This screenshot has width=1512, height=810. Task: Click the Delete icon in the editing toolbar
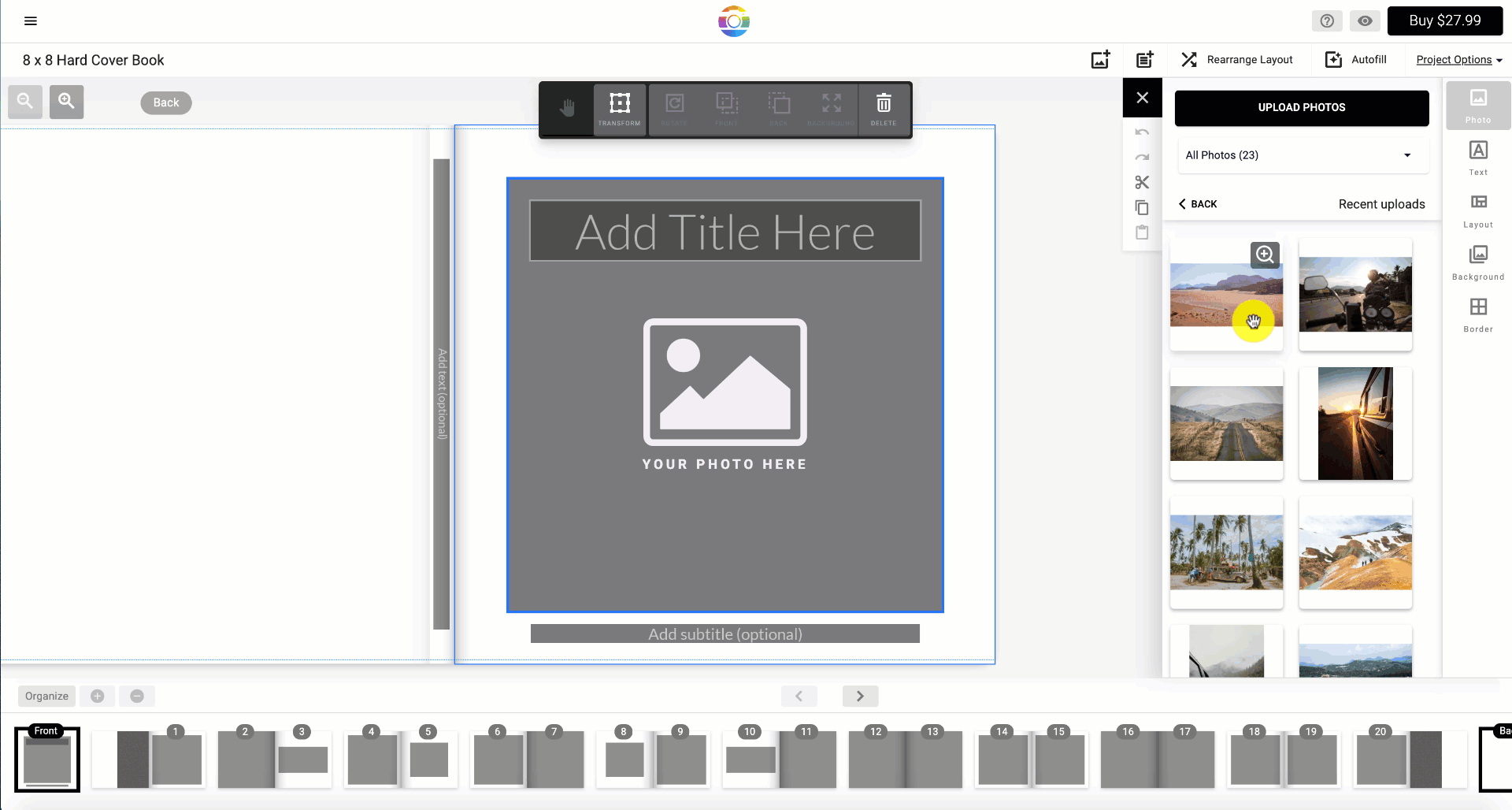tap(883, 109)
